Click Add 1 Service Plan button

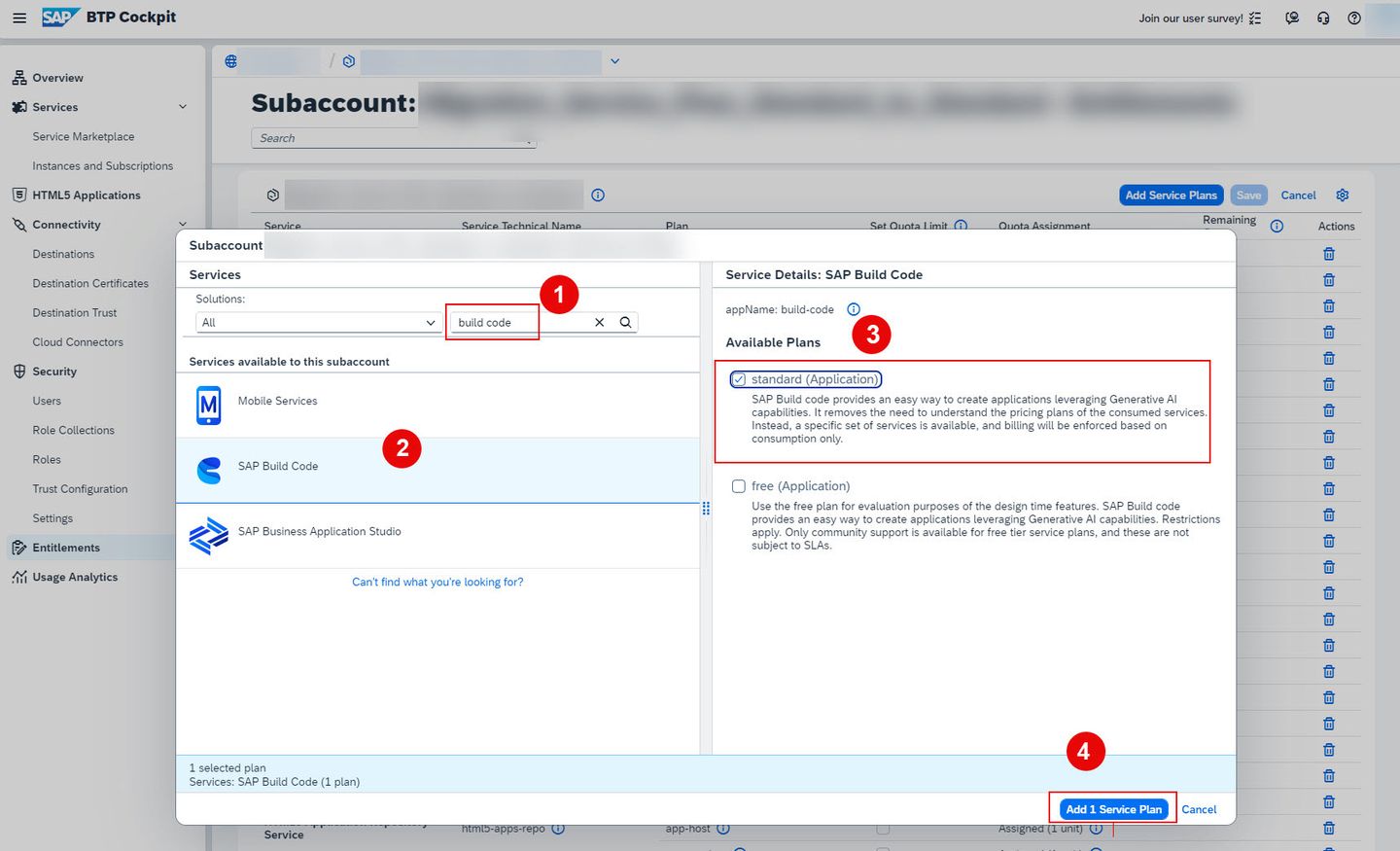click(x=1113, y=809)
